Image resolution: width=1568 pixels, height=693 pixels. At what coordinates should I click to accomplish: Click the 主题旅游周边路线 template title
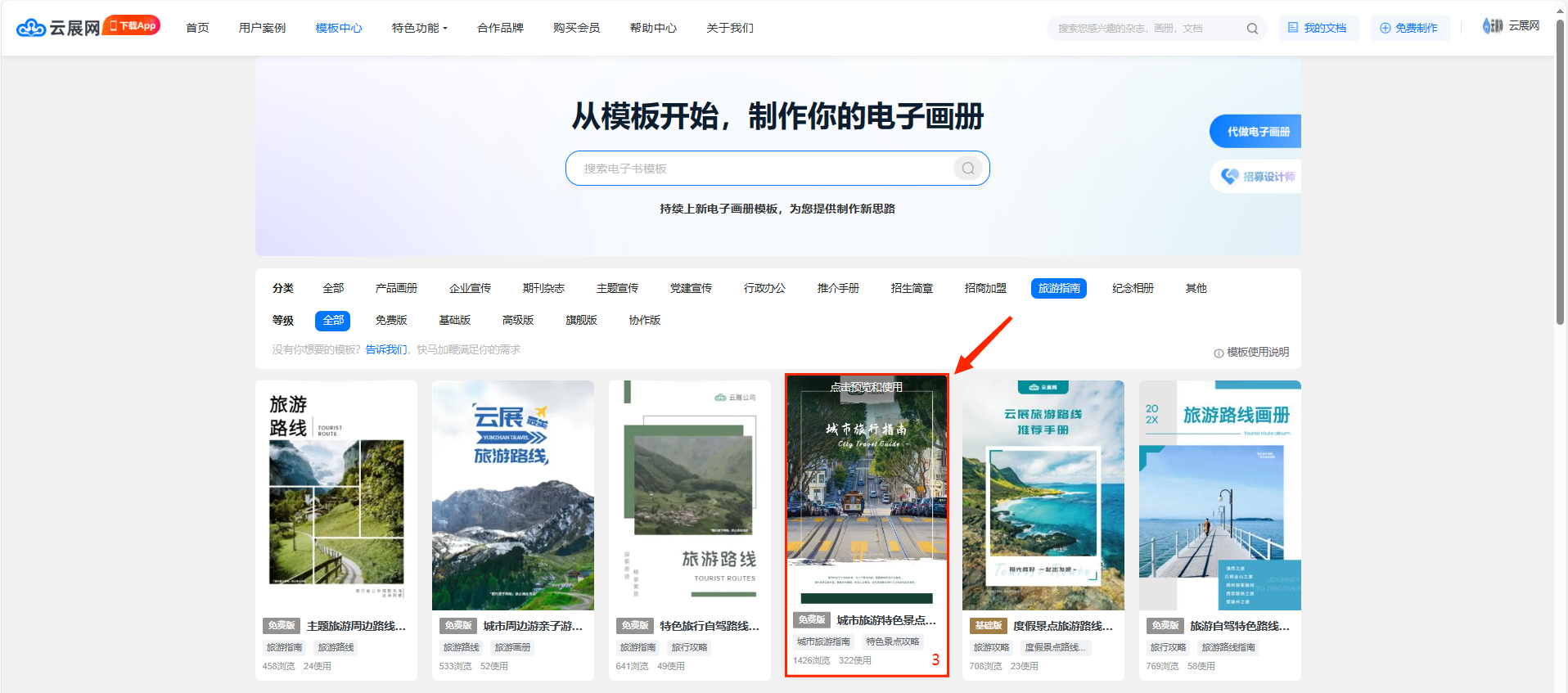coord(356,626)
